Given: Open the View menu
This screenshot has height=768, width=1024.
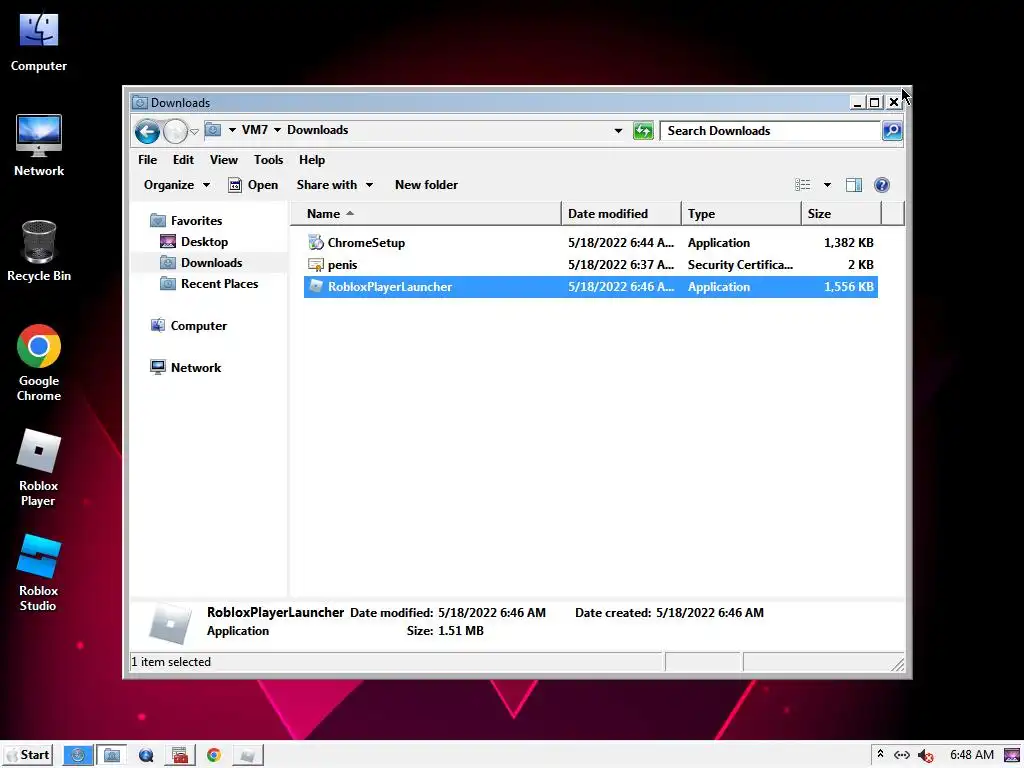Looking at the screenshot, I should tap(224, 160).
